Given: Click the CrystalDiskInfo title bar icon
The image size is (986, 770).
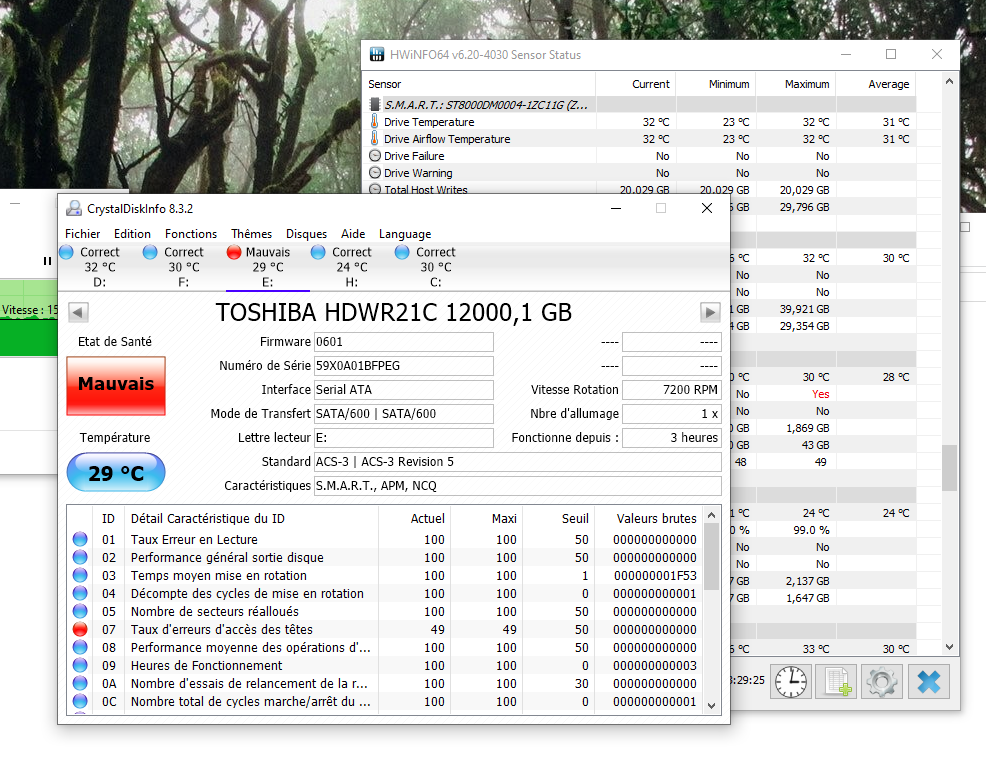Looking at the screenshot, I should [x=74, y=208].
